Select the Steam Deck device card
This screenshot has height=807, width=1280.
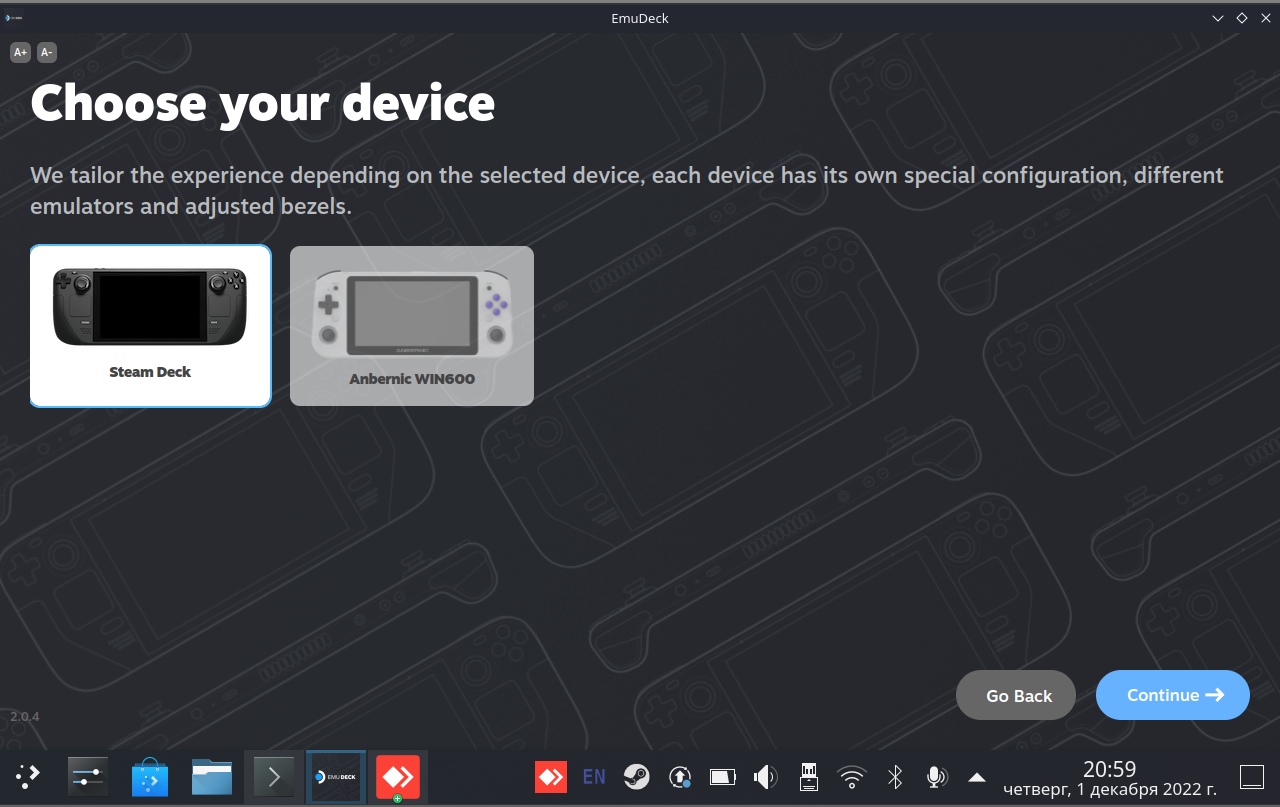[150, 326]
